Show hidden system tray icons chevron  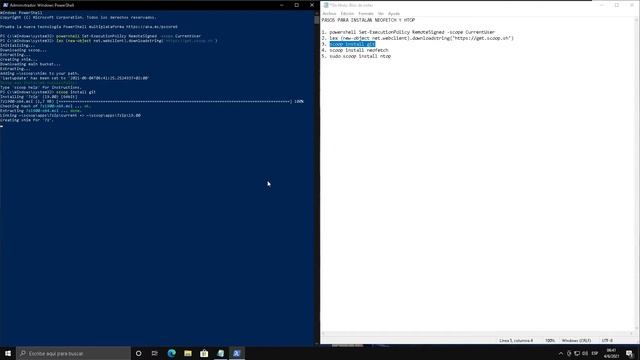pos(560,353)
